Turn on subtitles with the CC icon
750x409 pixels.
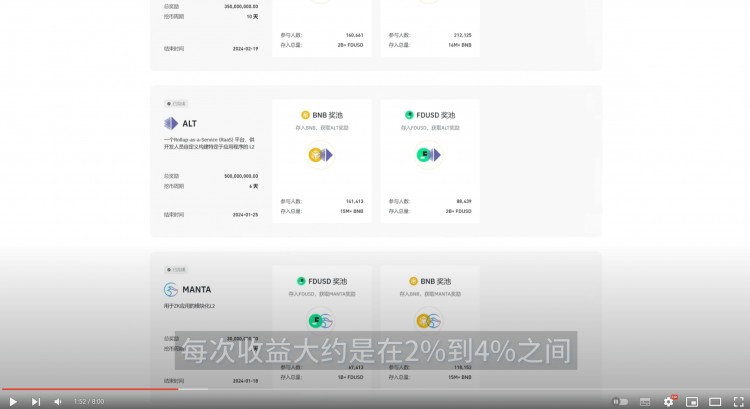[645, 402]
